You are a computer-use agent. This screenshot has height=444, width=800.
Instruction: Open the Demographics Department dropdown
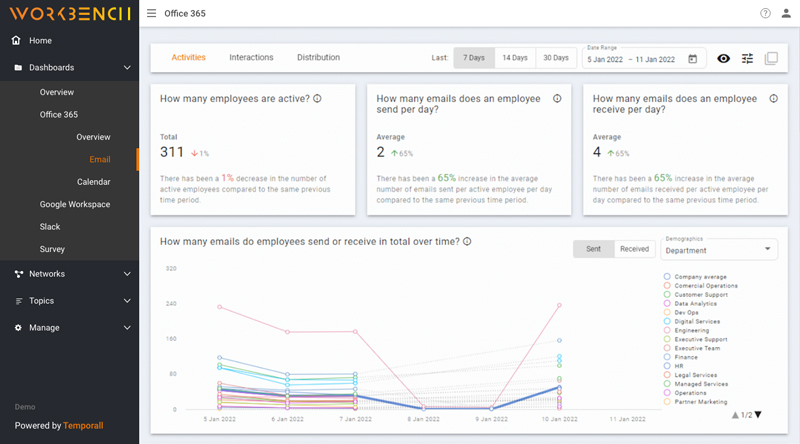pyautogui.click(x=719, y=250)
